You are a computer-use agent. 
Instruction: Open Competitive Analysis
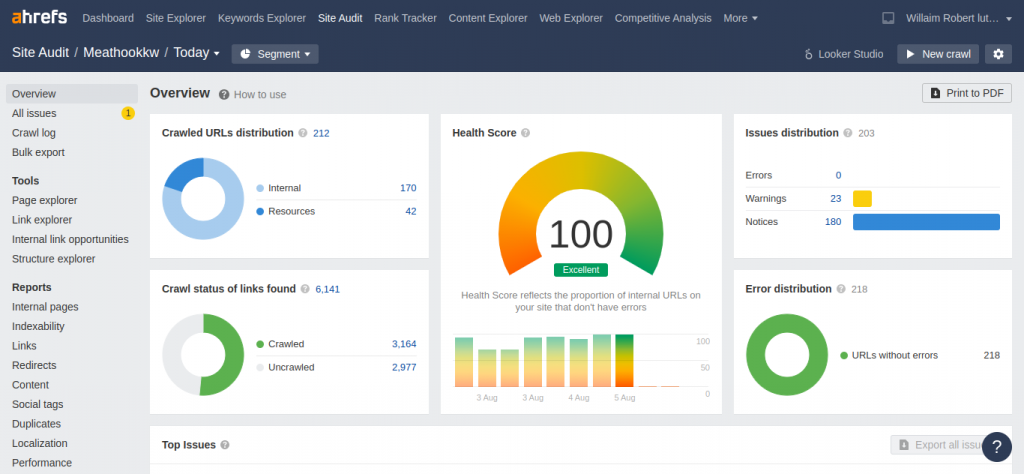click(663, 18)
